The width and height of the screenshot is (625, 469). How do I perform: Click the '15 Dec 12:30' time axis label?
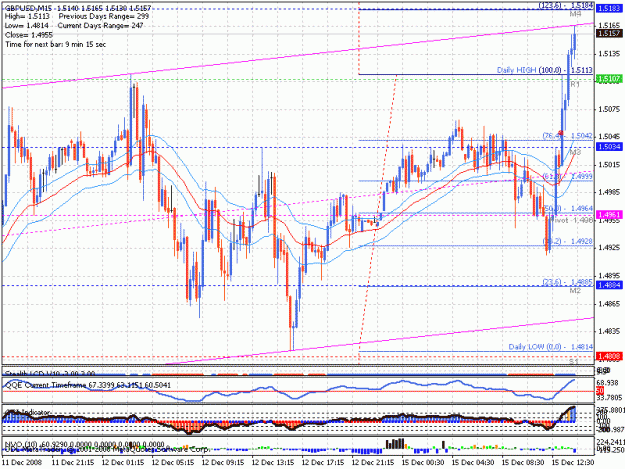pos(572,462)
